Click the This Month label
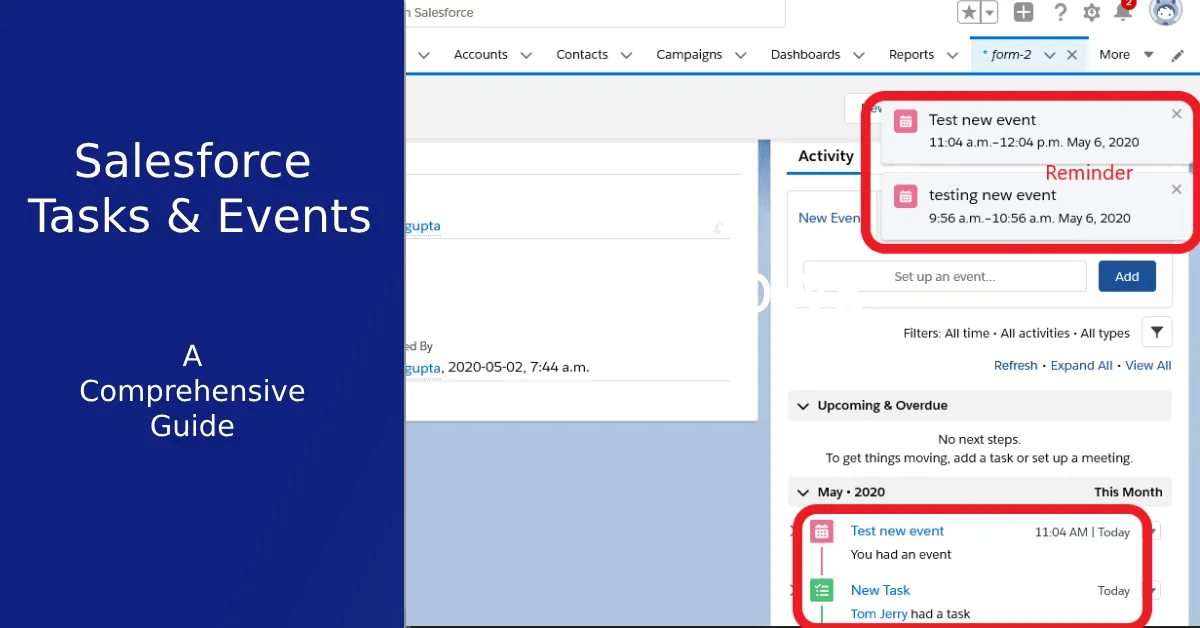 pos(1128,492)
